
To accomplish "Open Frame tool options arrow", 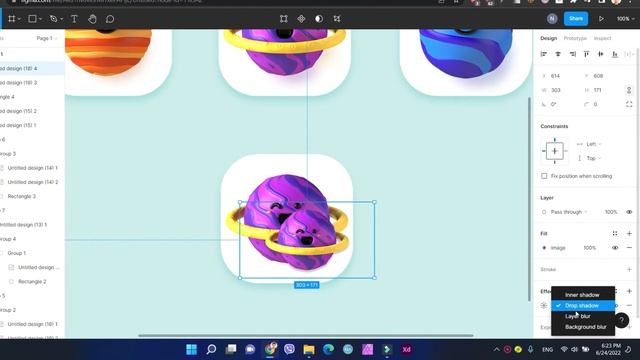I will point(19,19).
